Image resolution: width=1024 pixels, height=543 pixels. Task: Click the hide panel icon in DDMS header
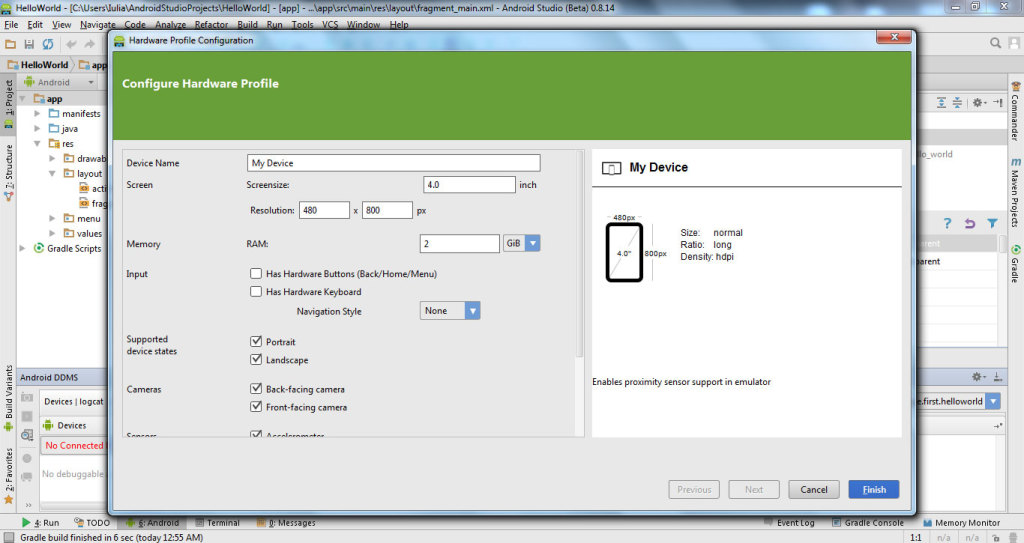(997, 377)
